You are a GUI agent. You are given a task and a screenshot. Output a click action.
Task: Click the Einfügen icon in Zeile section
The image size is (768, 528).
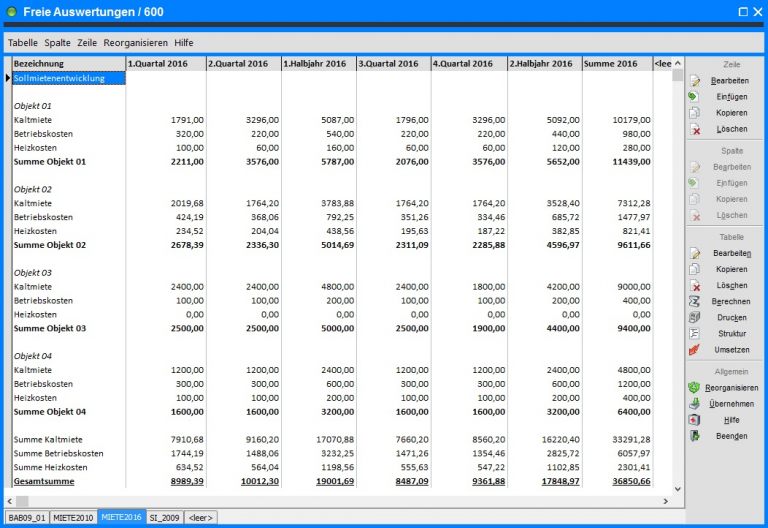click(694, 97)
